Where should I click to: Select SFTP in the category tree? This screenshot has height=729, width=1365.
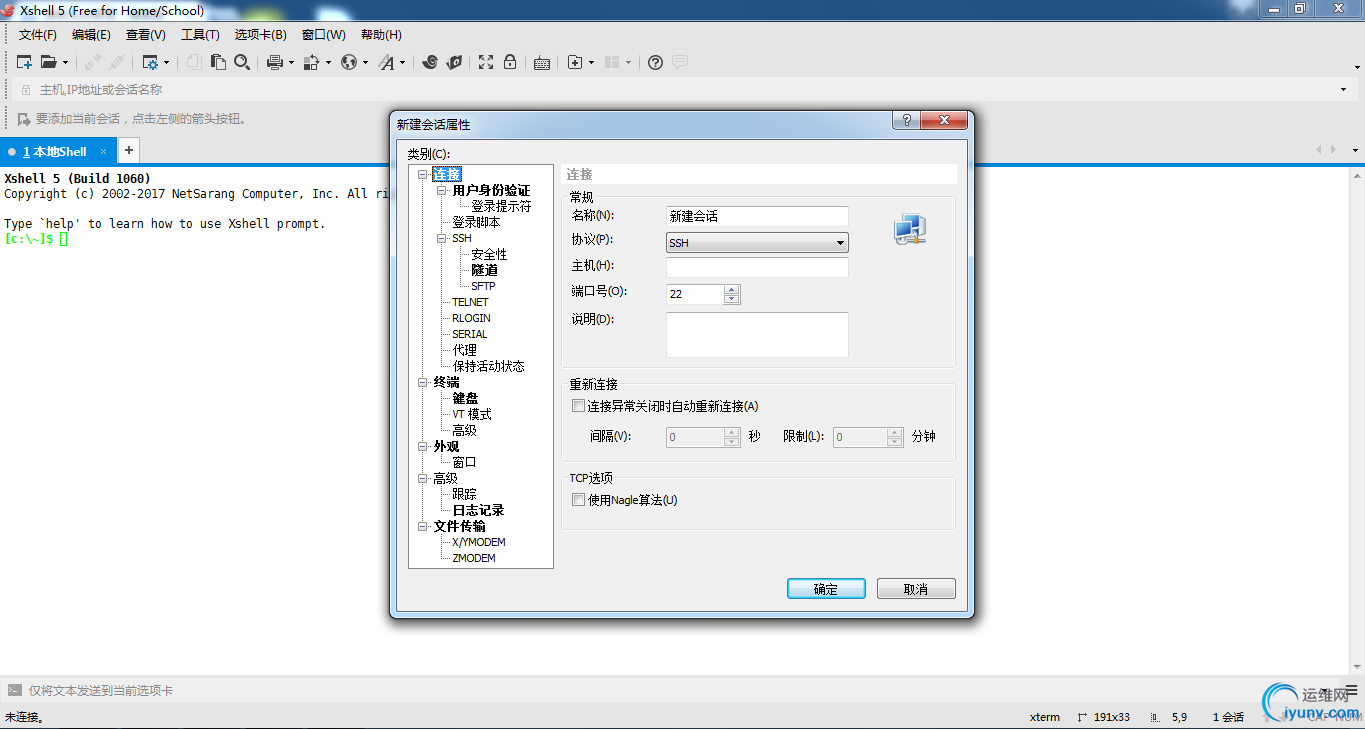coord(483,286)
